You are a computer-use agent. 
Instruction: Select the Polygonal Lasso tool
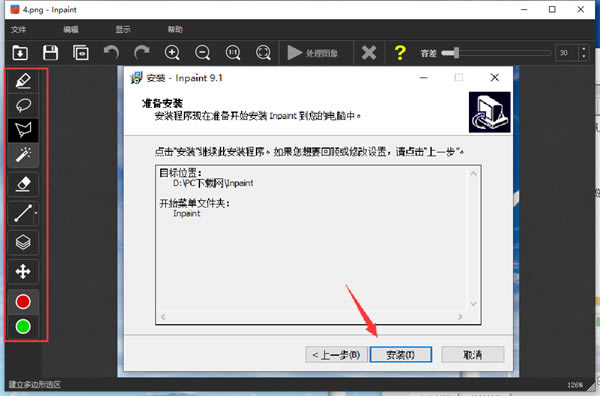pos(23,130)
